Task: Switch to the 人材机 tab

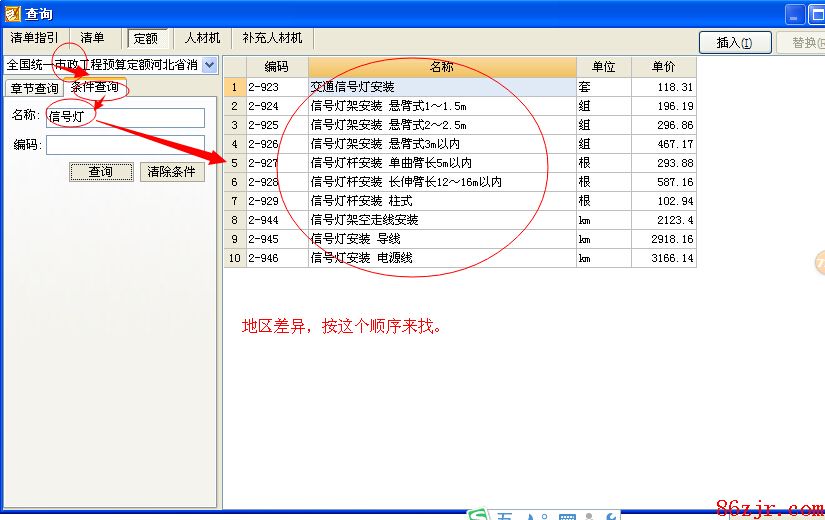Action: click(202, 38)
